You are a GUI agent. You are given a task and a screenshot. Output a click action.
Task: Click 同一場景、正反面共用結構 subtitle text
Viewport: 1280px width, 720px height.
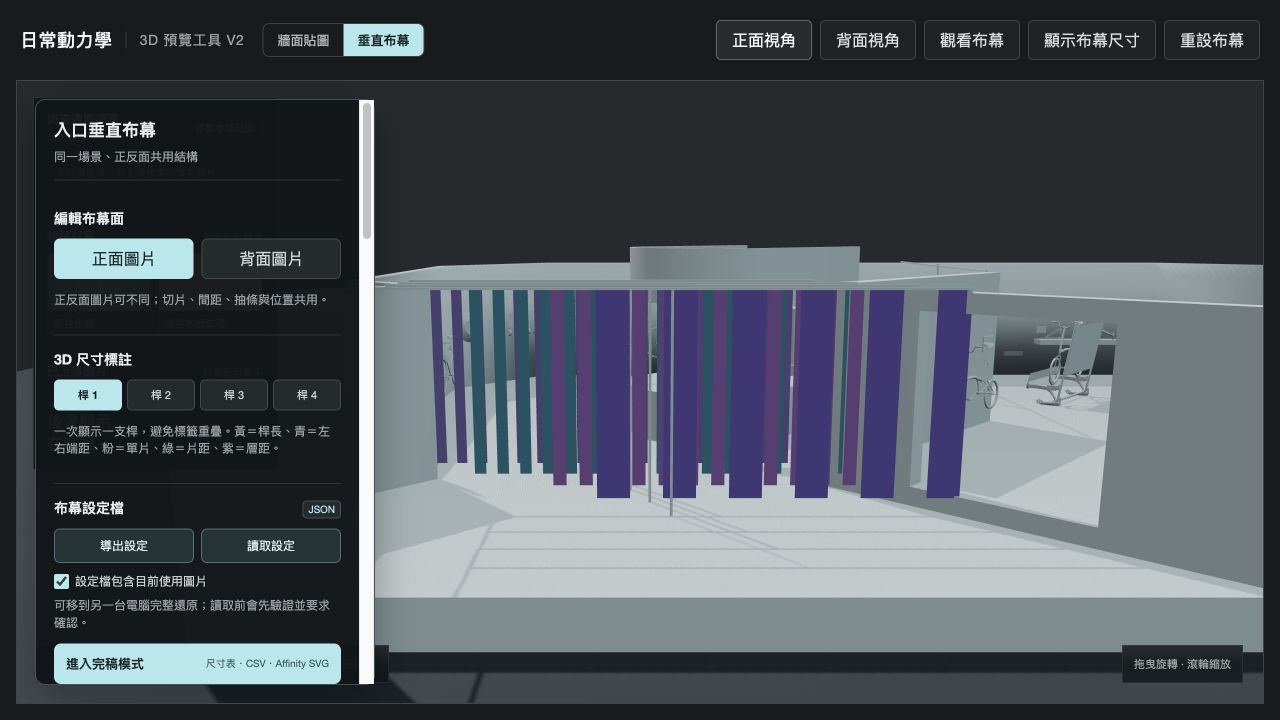[126, 157]
